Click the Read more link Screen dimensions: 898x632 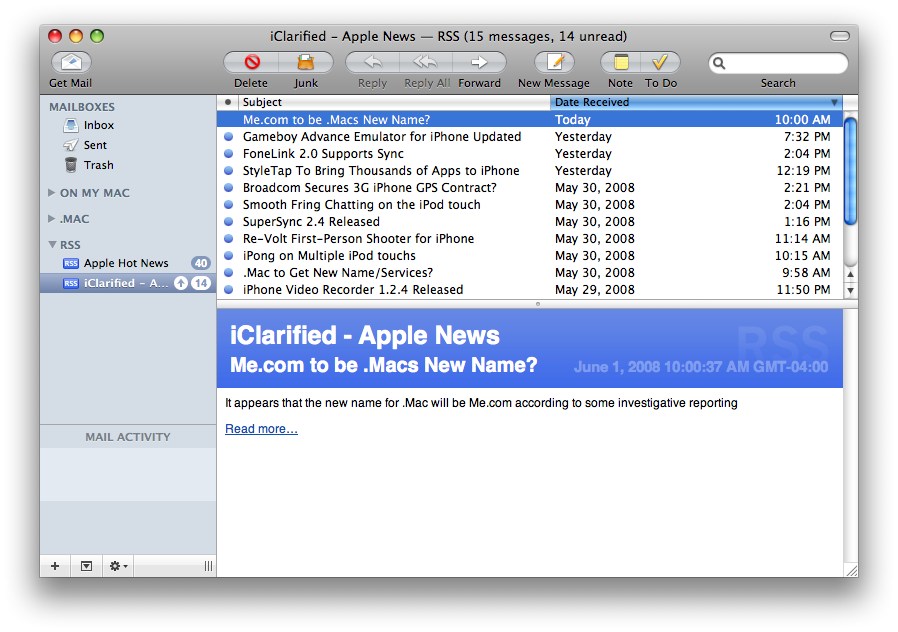coord(261,429)
